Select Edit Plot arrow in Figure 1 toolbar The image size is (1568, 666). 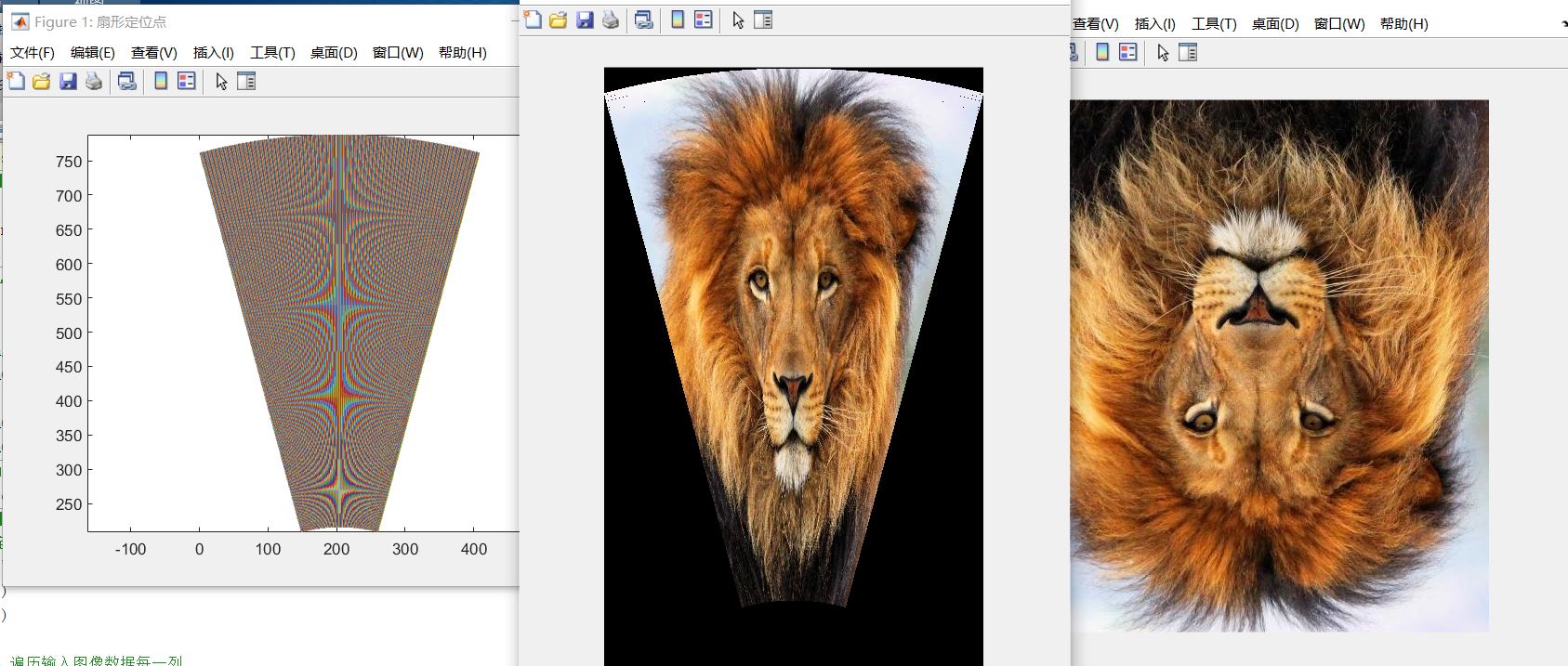[221, 82]
